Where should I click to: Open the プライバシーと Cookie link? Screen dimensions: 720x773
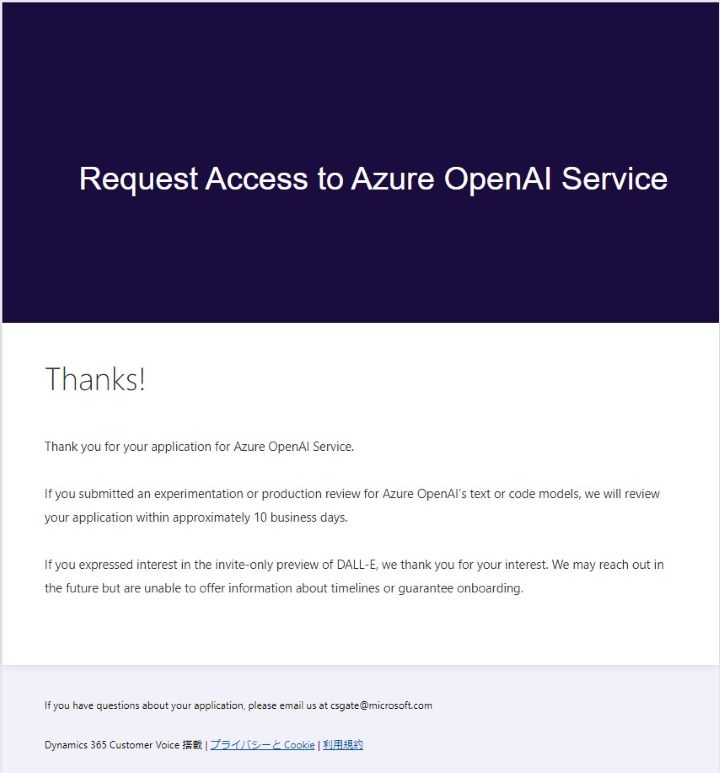tap(262, 745)
